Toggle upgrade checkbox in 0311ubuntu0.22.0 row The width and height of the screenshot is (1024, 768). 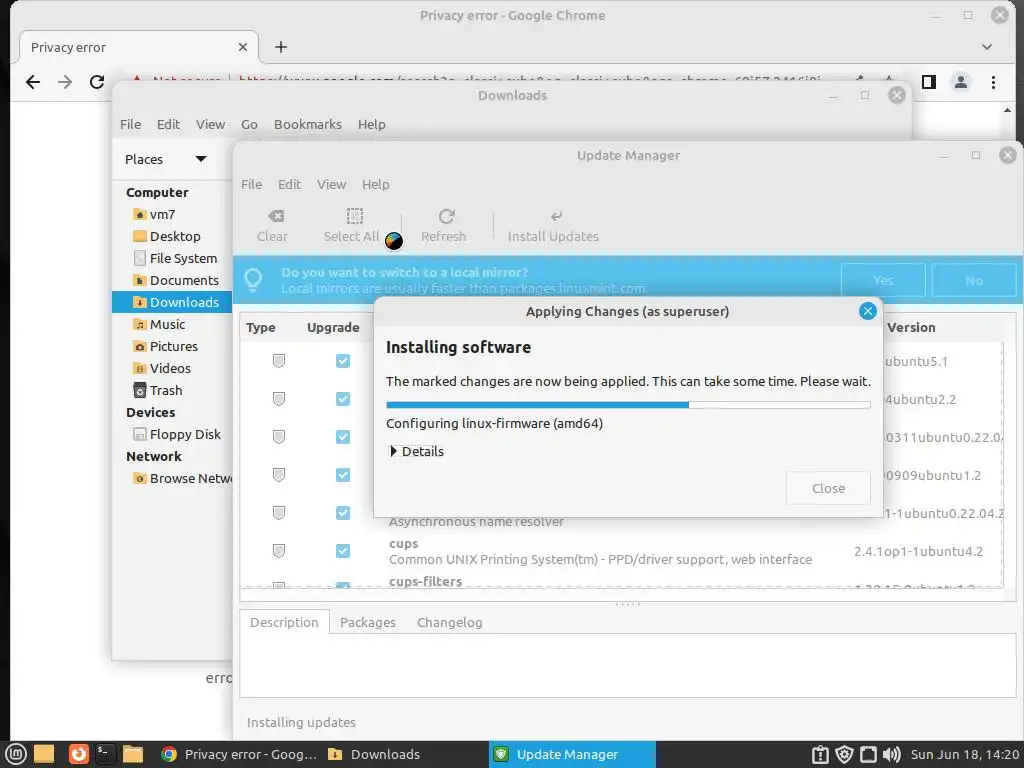point(343,437)
